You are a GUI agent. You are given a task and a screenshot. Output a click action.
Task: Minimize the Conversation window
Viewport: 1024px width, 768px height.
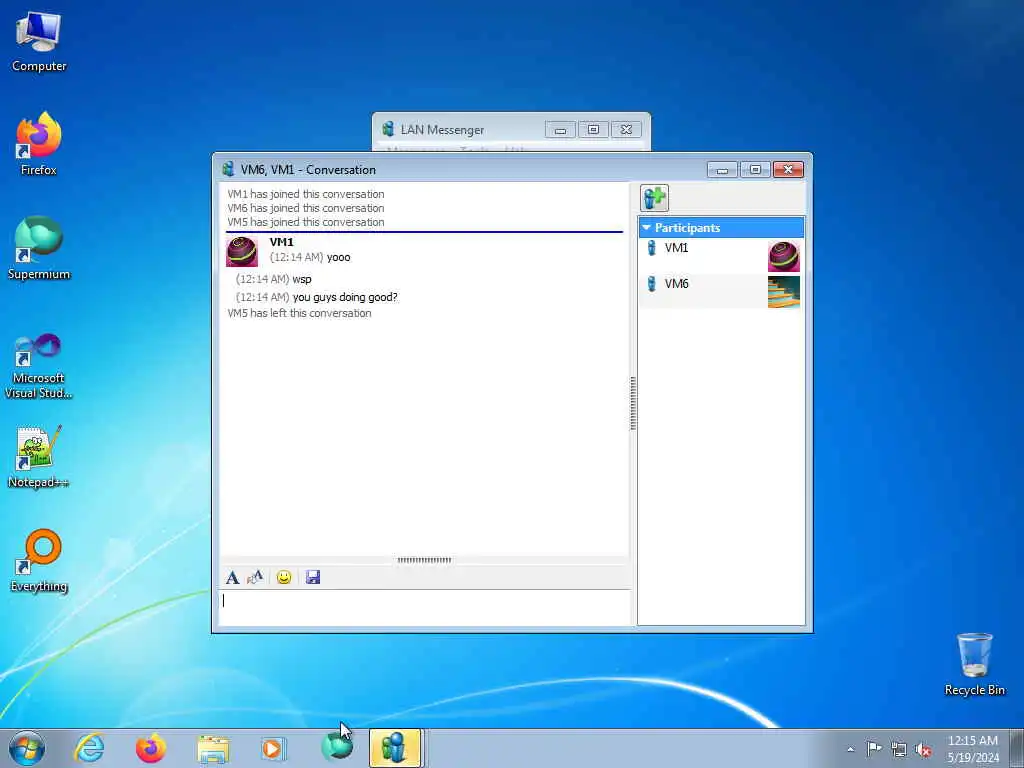point(722,170)
